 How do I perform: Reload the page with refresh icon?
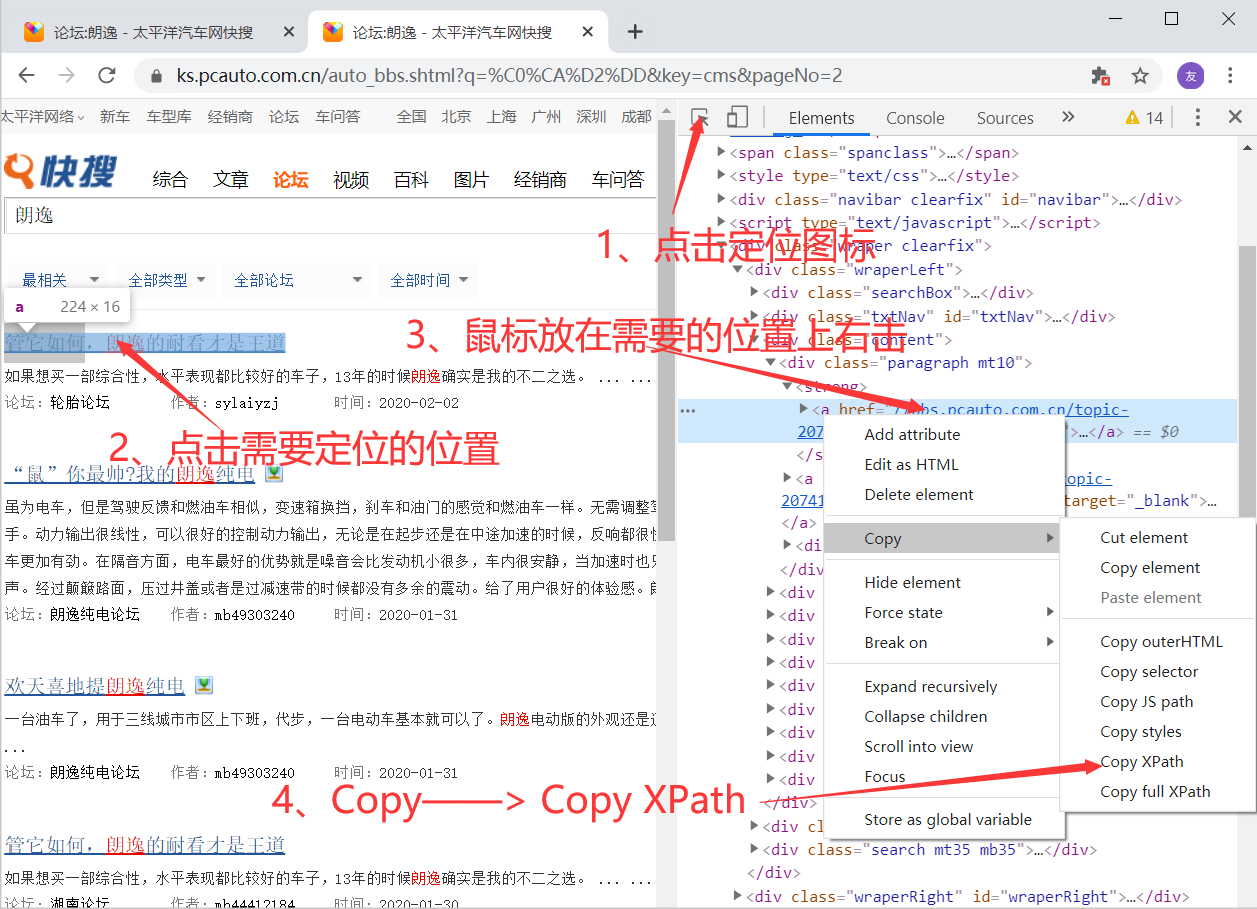pyautogui.click(x=106, y=75)
